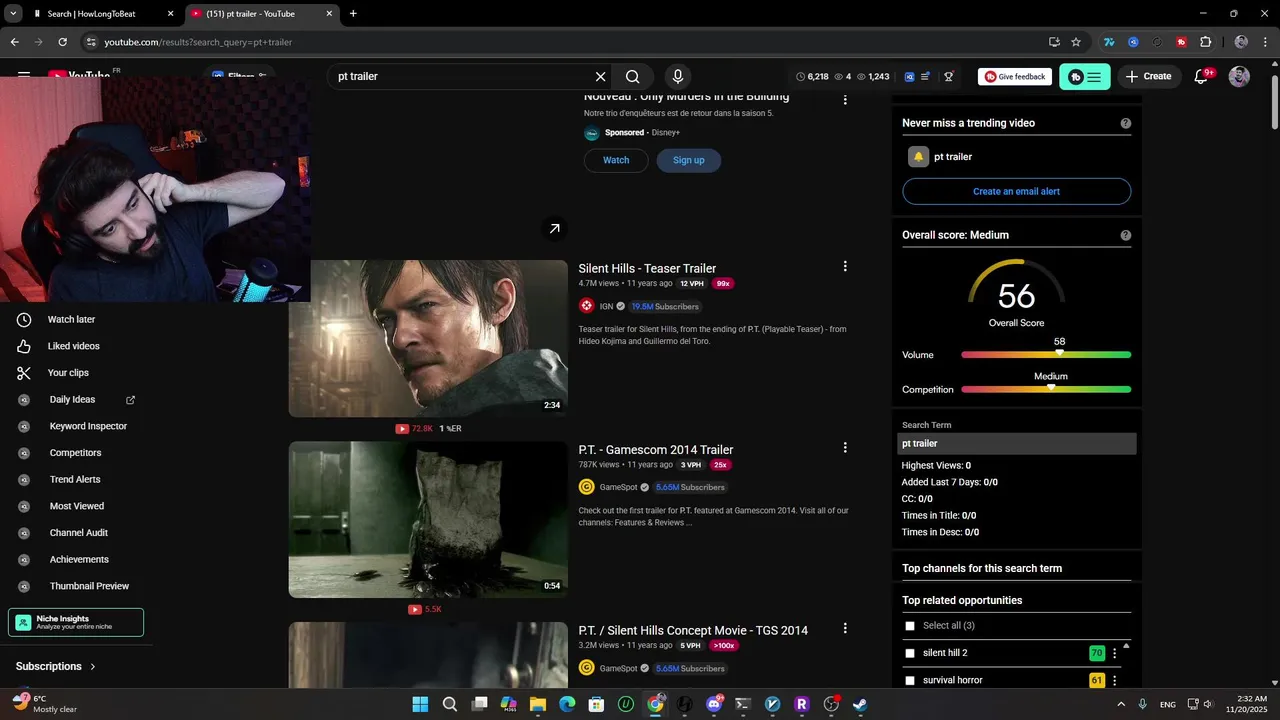The width and height of the screenshot is (1280, 720).
Task: Check the survival horror checkbox
Action: pyautogui.click(x=910, y=681)
